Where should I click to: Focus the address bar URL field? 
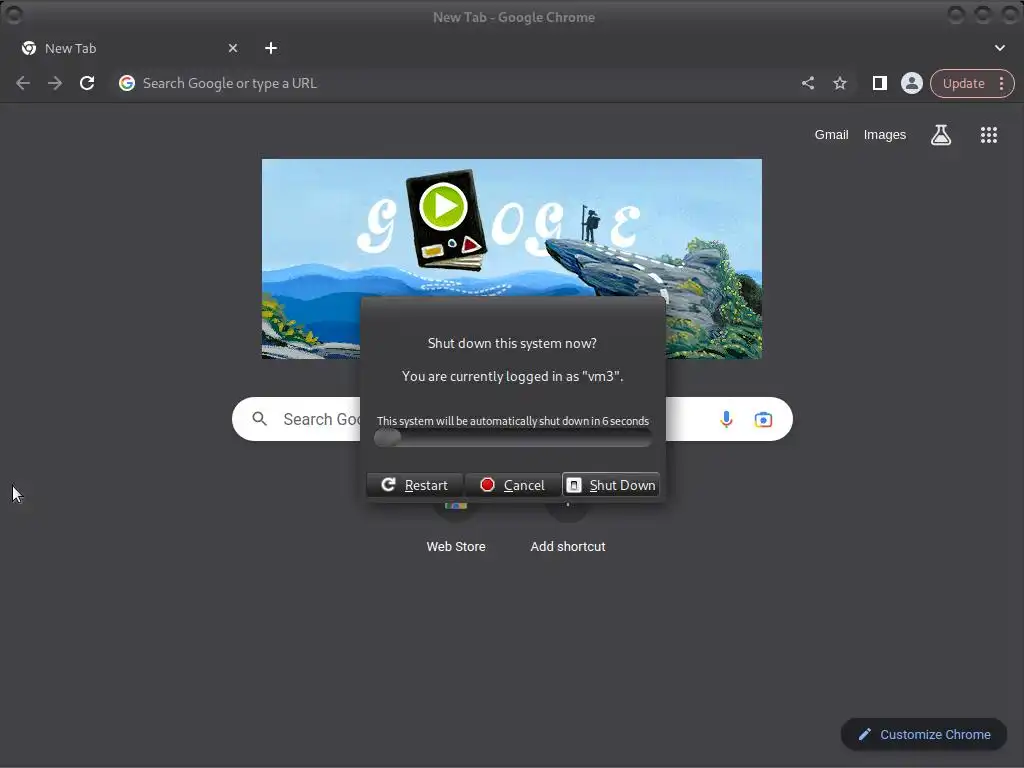tap(457, 83)
